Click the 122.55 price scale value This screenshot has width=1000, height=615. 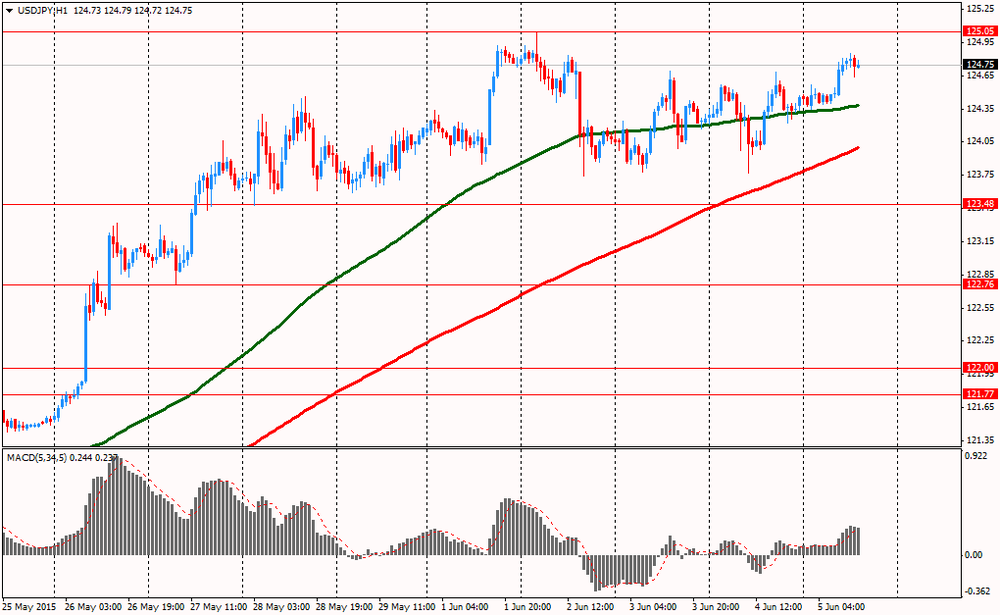click(982, 308)
